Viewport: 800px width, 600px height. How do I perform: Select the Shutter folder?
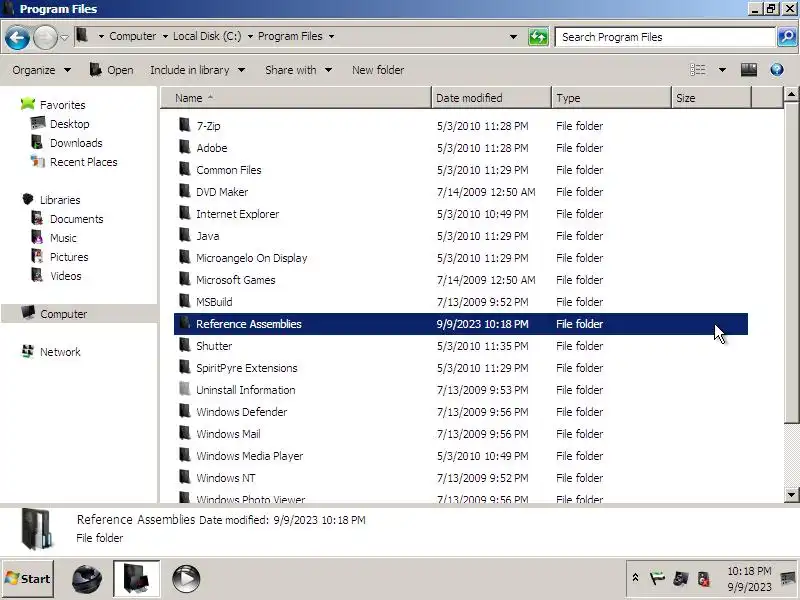(x=461, y=345)
